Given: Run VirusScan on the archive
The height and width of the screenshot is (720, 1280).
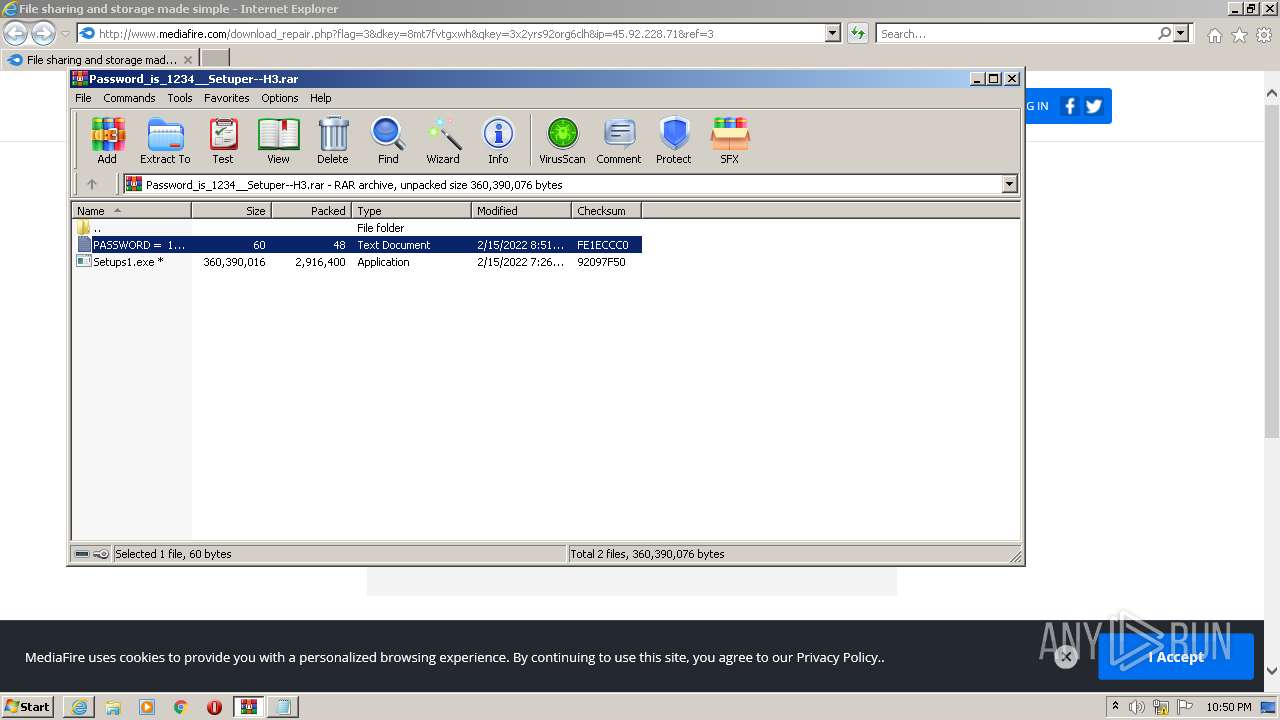Looking at the screenshot, I should 562,140.
